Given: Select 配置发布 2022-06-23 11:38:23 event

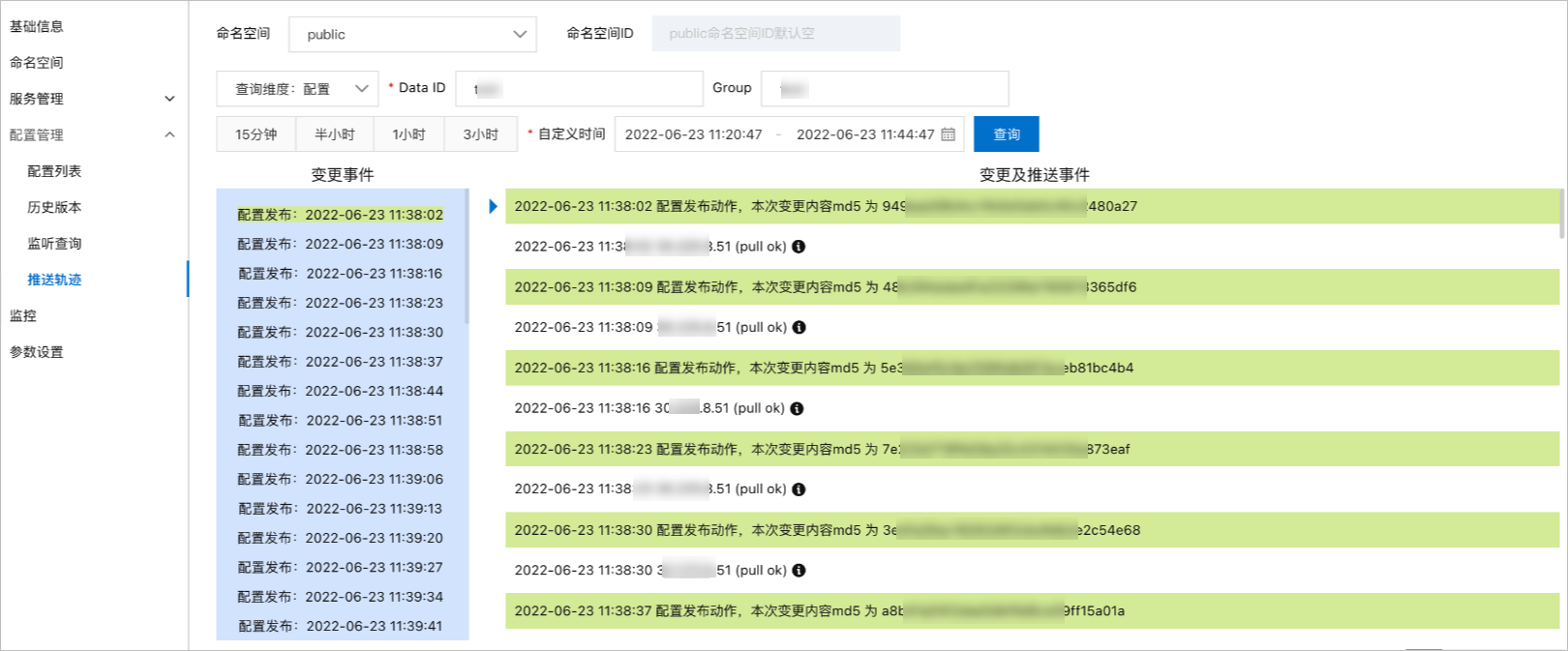Looking at the screenshot, I should [341, 303].
